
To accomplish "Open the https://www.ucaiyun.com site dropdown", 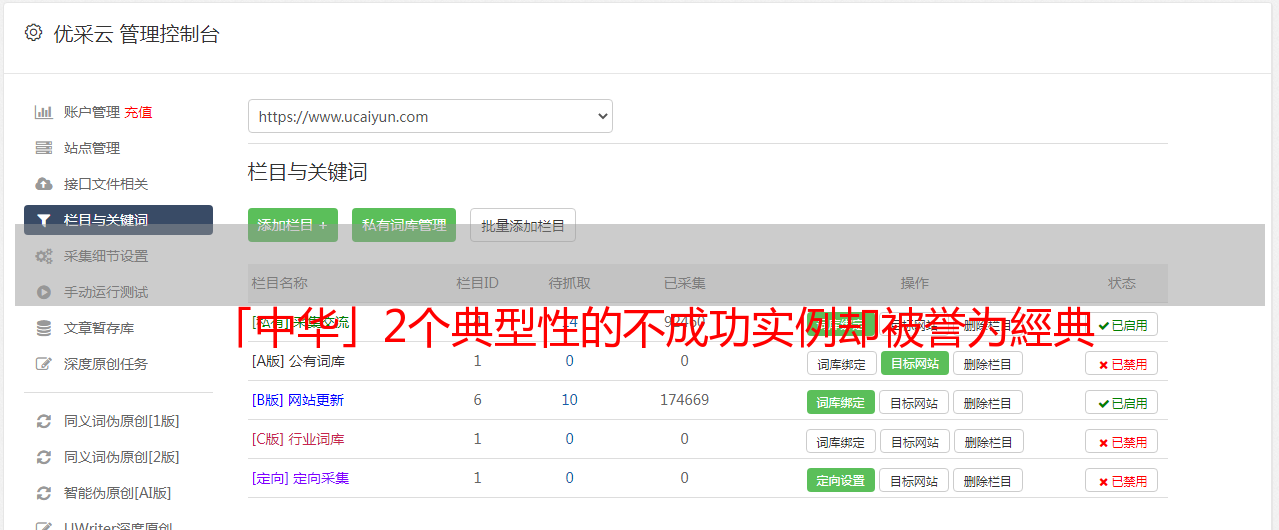I will click(430, 116).
